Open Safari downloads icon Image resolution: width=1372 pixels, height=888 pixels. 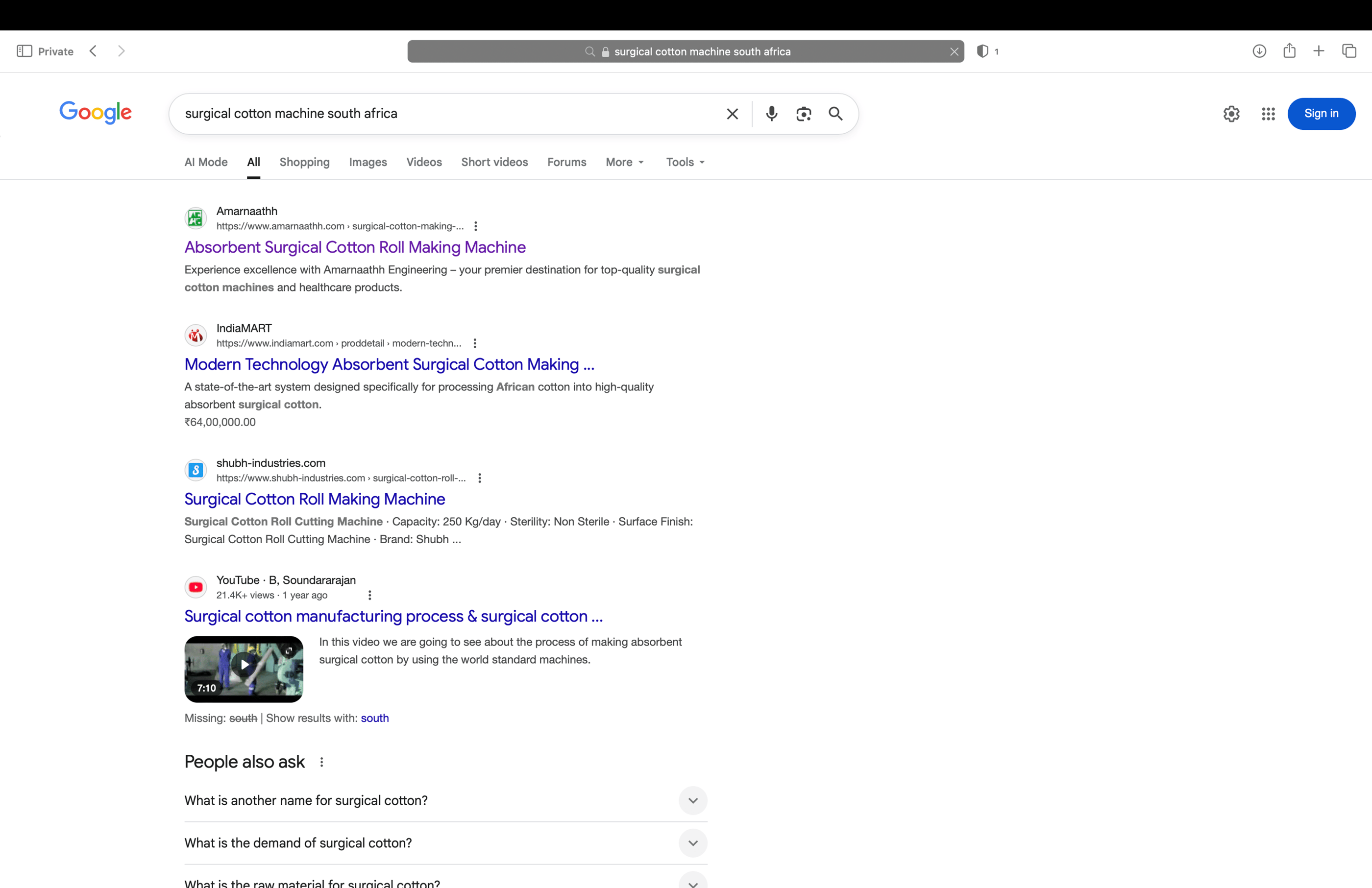1259,51
